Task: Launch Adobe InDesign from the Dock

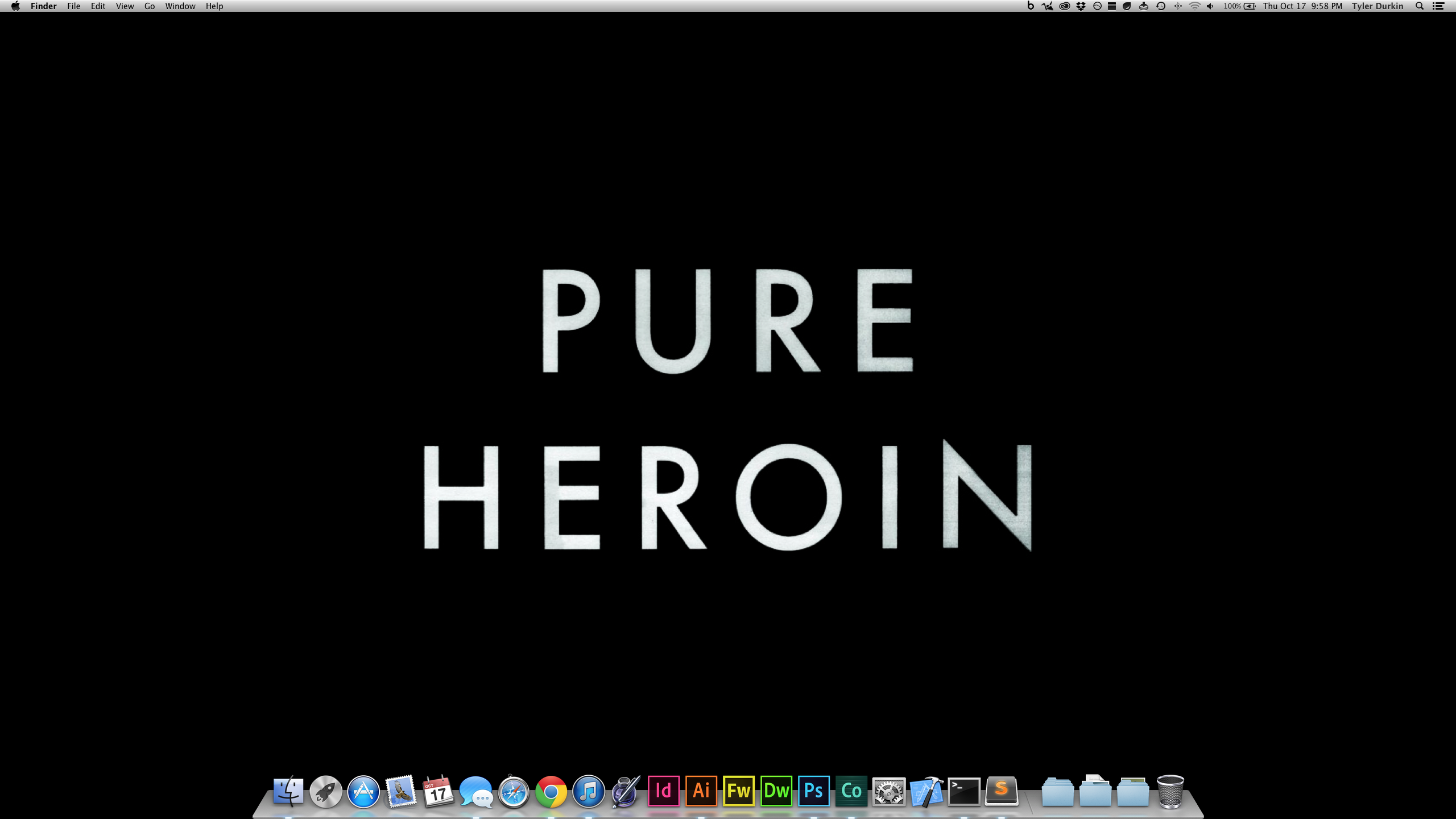Action: (x=664, y=791)
